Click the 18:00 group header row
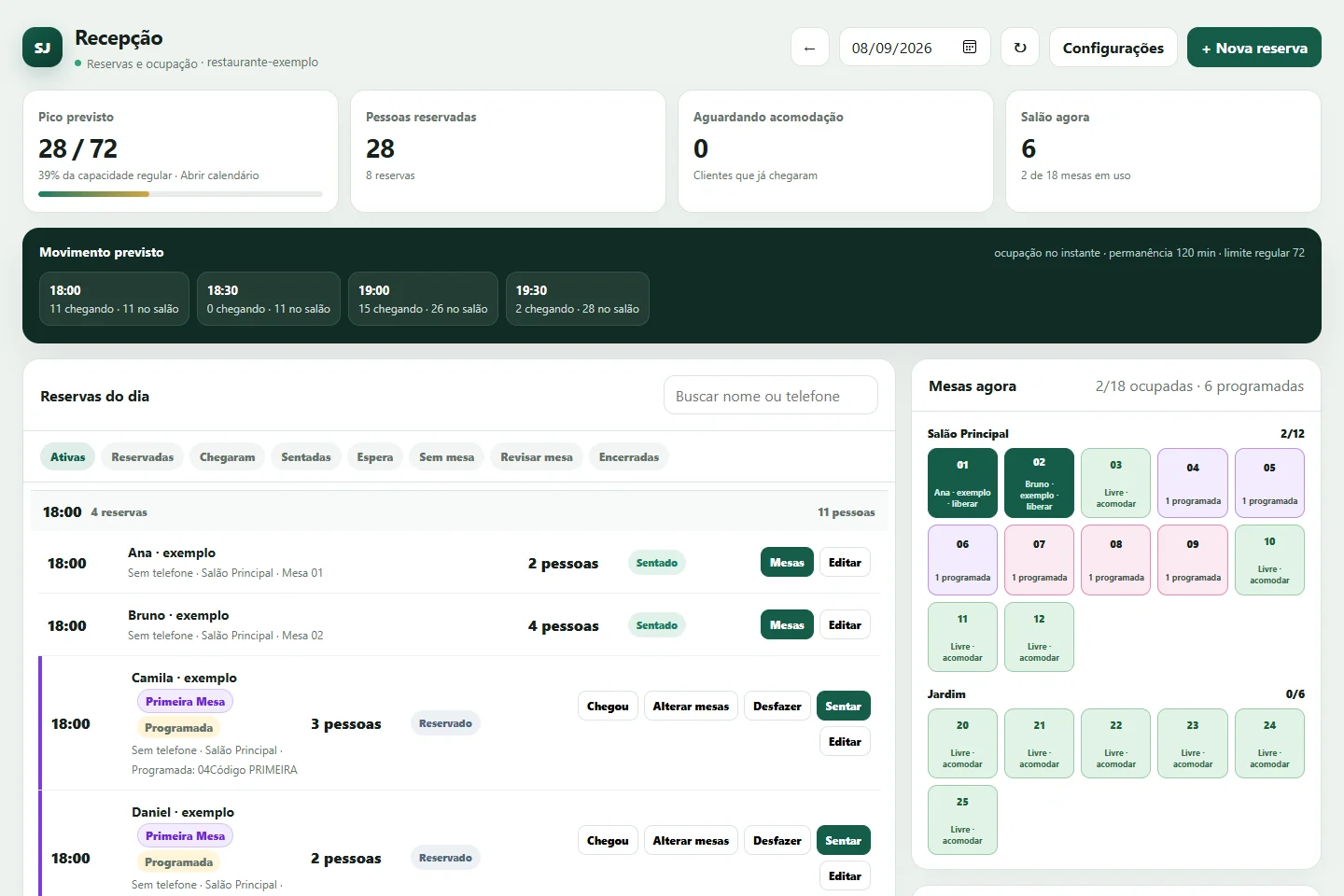Screen dimensions: 1344x896 458,511
